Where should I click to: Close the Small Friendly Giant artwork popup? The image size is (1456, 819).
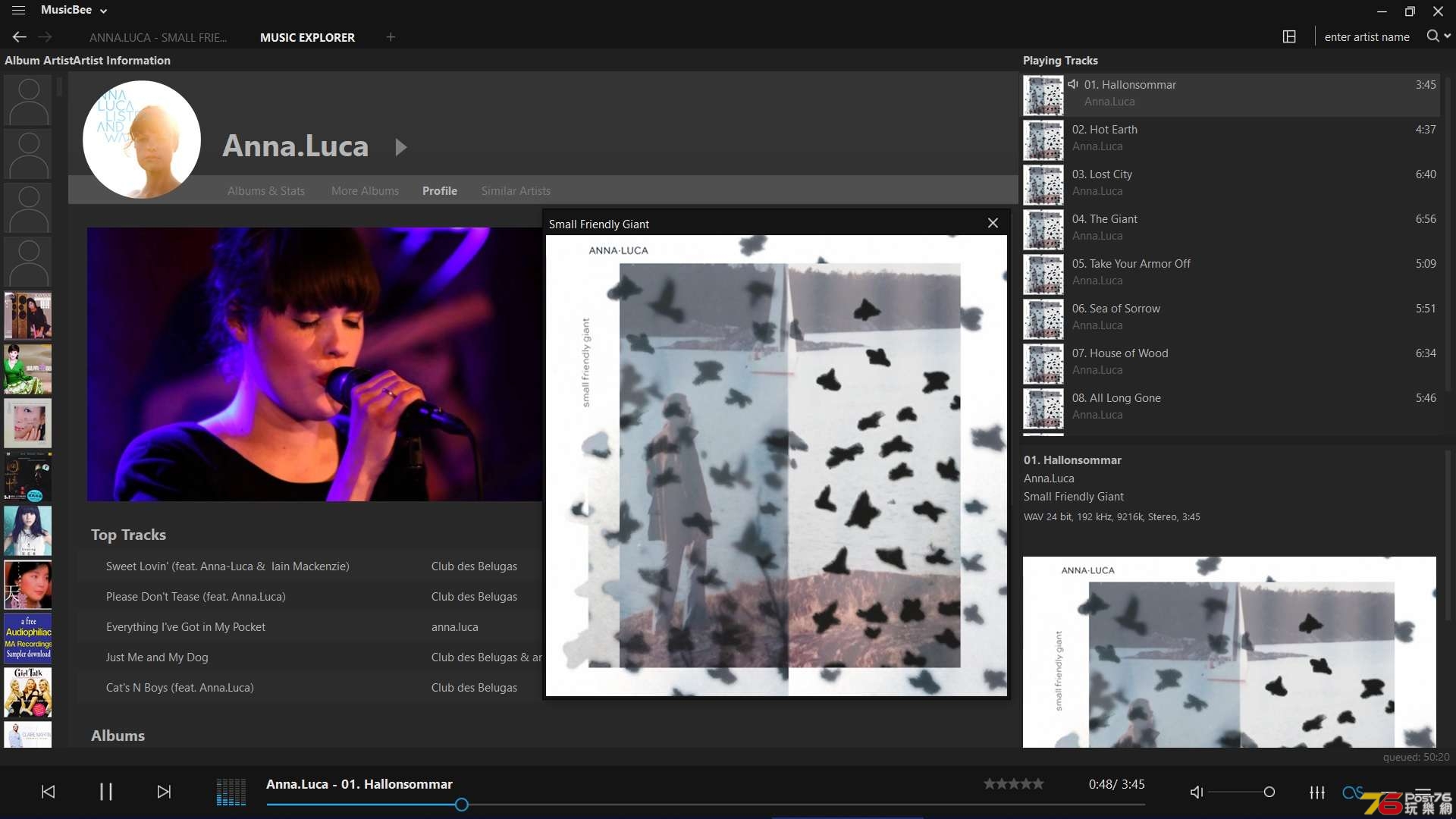coord(993,223)
